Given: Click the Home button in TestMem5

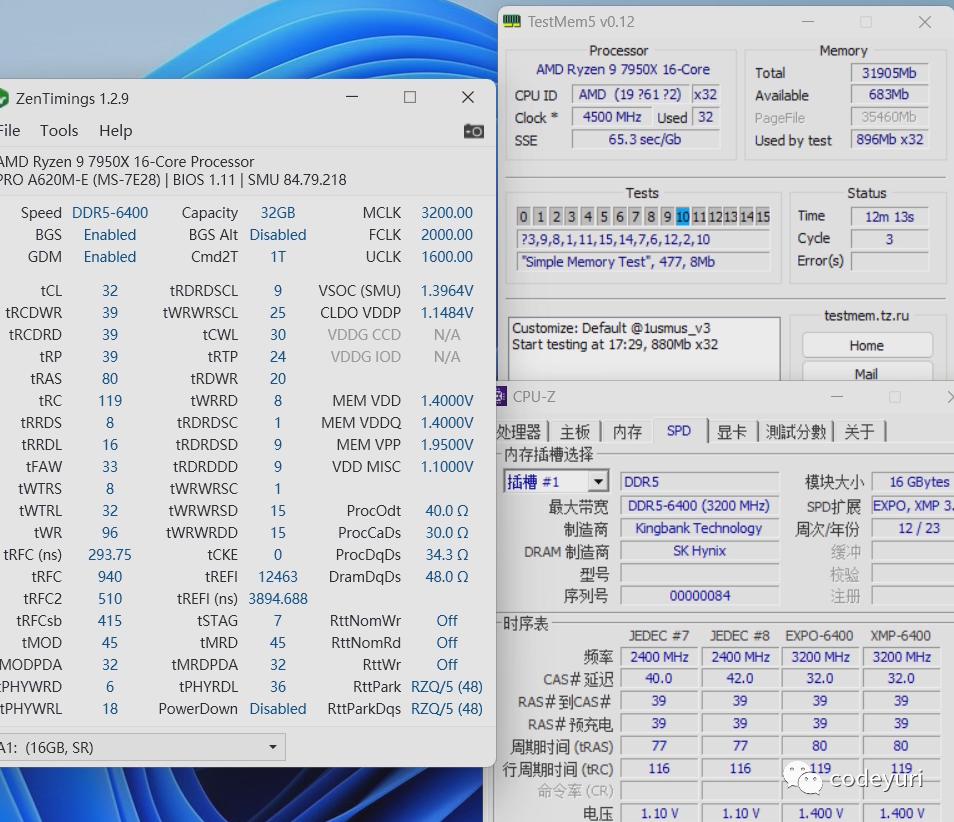Looking at the screenshot, I should (x=867, y=346).
